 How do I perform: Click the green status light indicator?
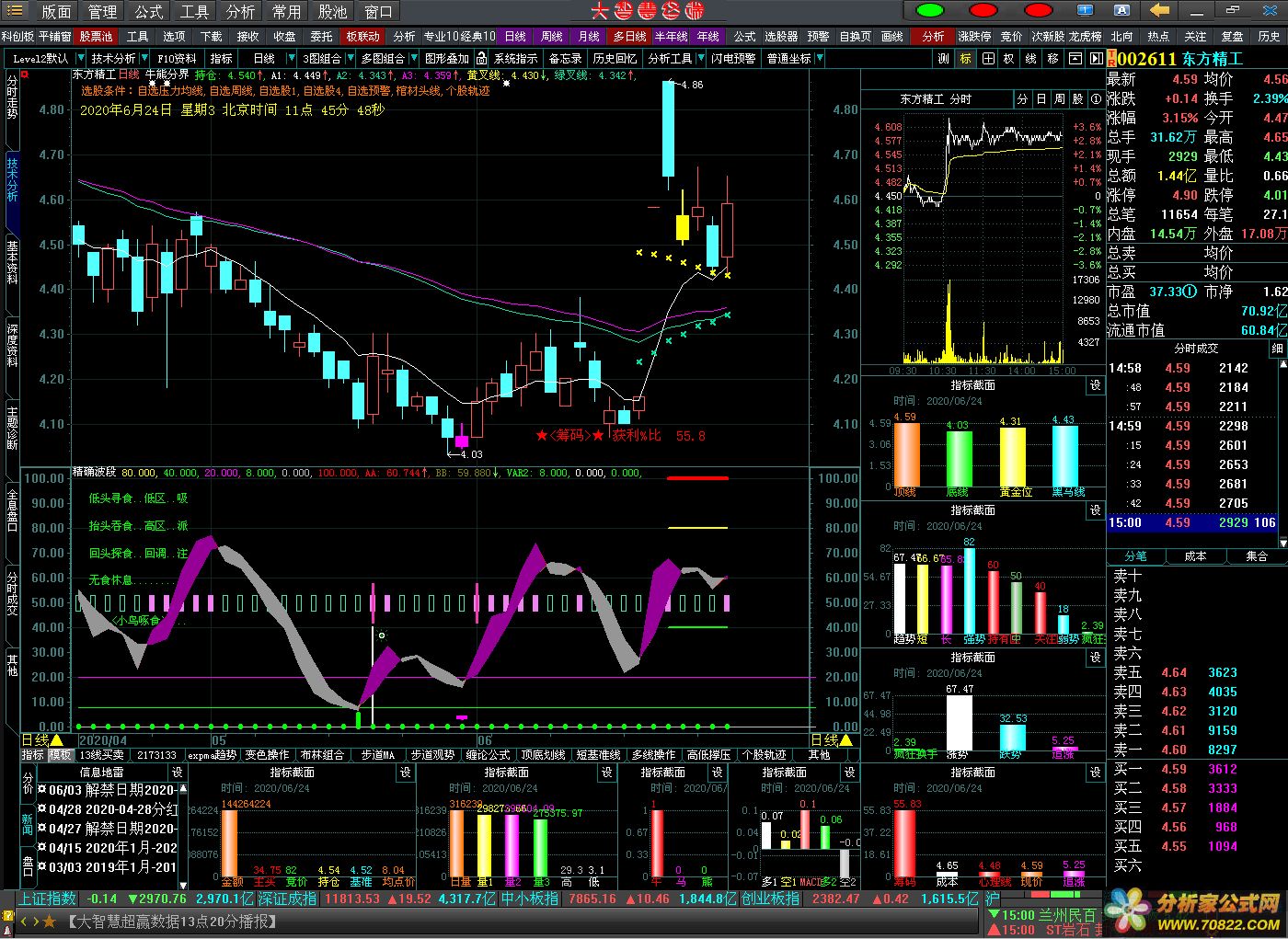pyautogui.click(x=930, y=11)
